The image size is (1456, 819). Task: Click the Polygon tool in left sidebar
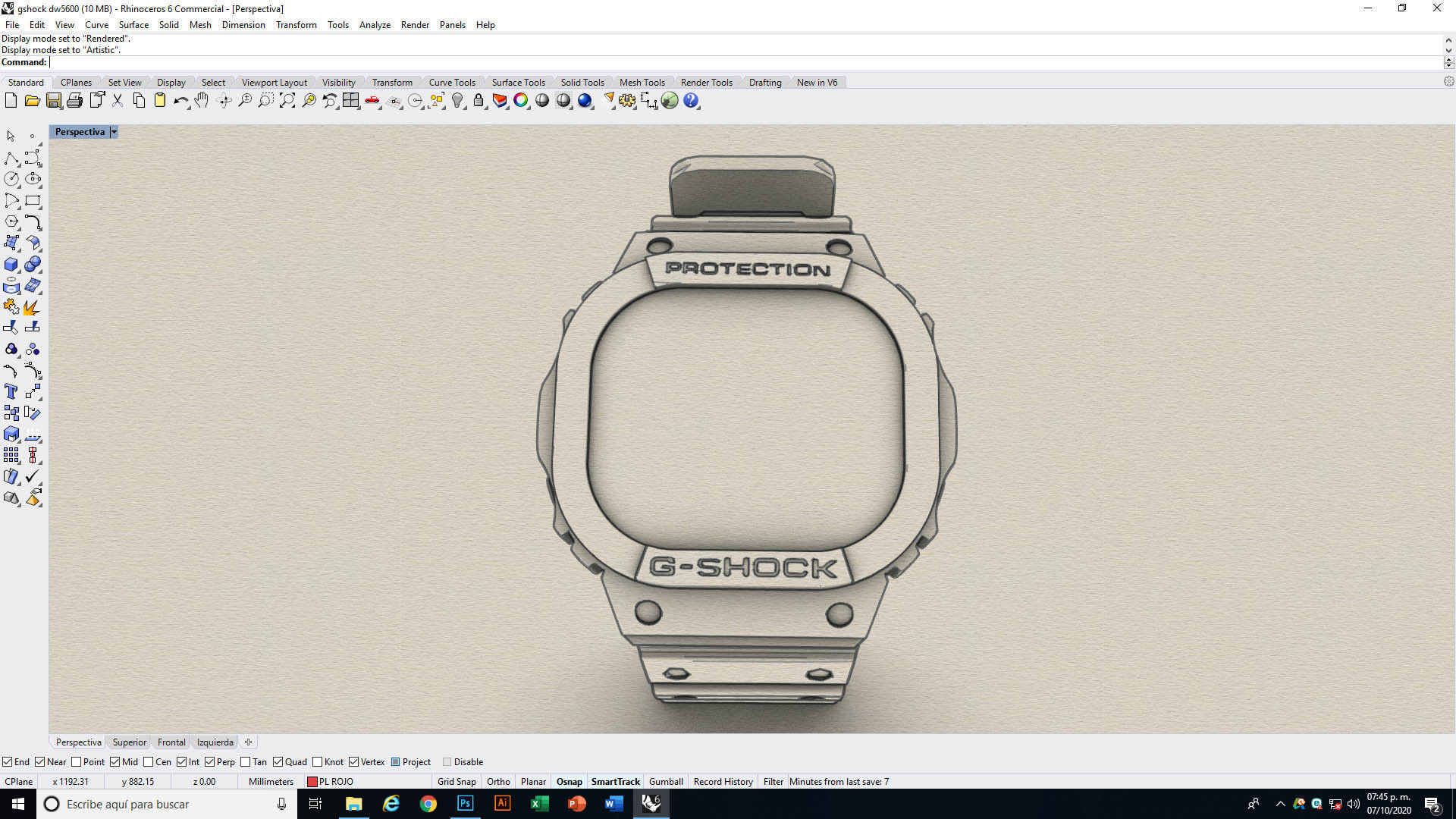(x=11, y=221)
